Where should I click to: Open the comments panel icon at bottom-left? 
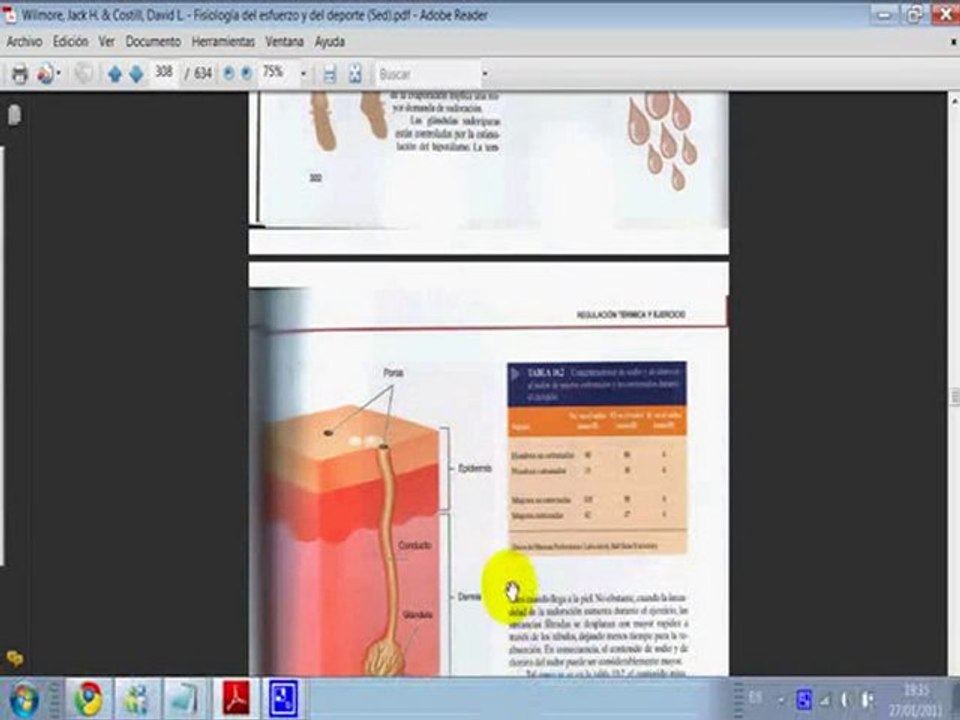(15, 659)
